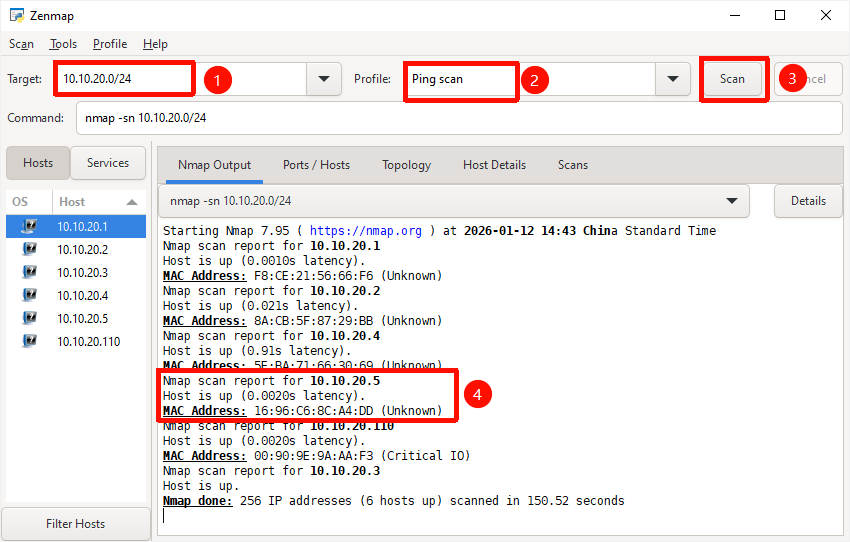Toggle the Services view button
Screen dimensions: 850x542
point(108,163)
